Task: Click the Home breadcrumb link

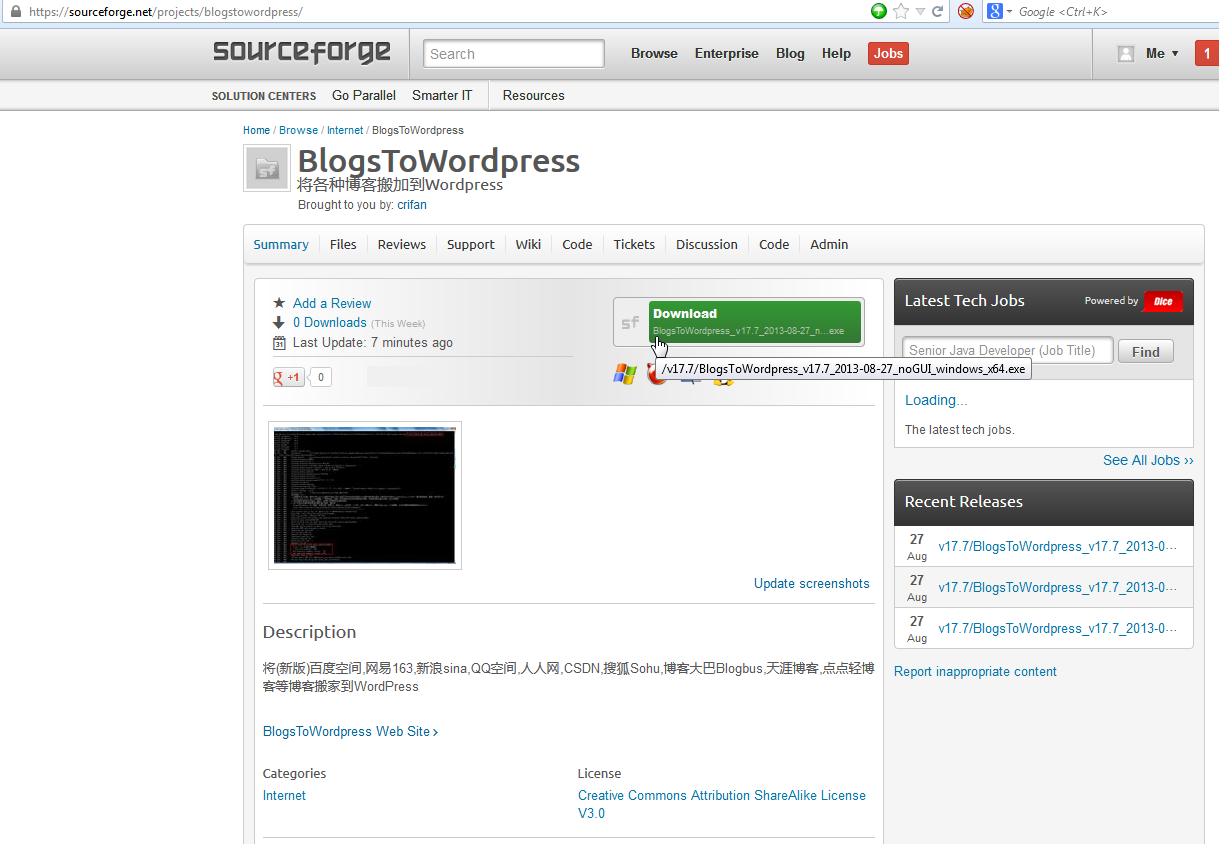Action: (x=256, y=130)
